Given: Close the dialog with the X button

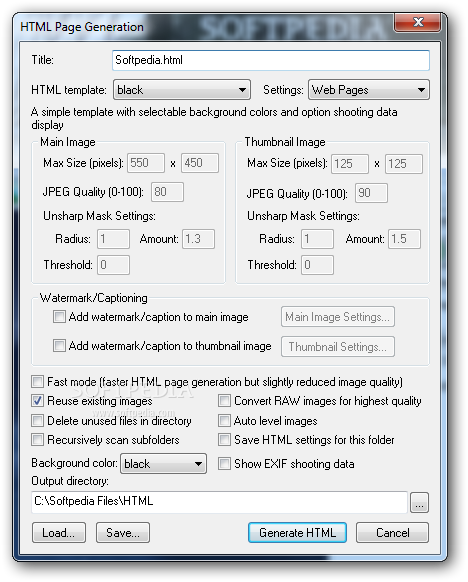Looking at the screenshot, I should click(418, 22).
